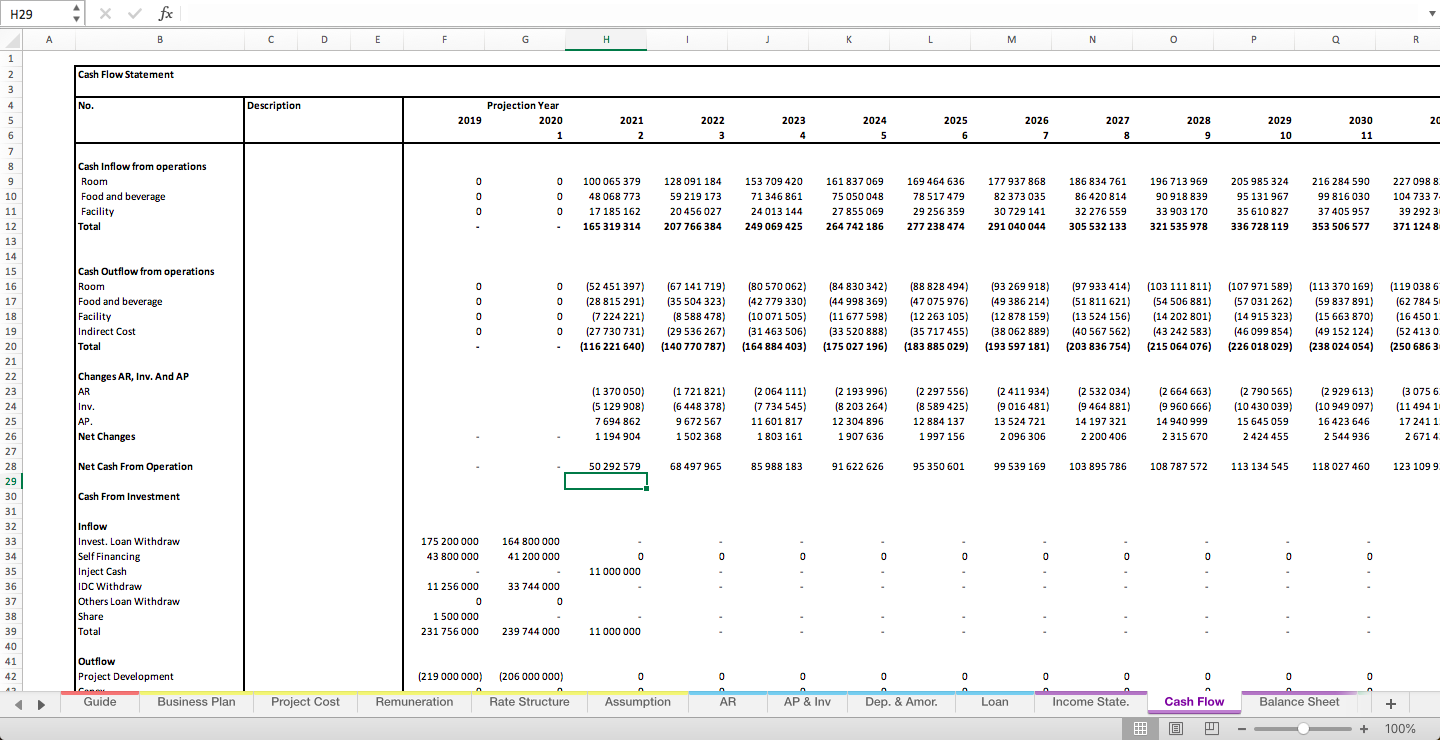This screenshot has height=740, width=1440.
Task: Open the Balance Sheet tab
Action: [1299, 702]
